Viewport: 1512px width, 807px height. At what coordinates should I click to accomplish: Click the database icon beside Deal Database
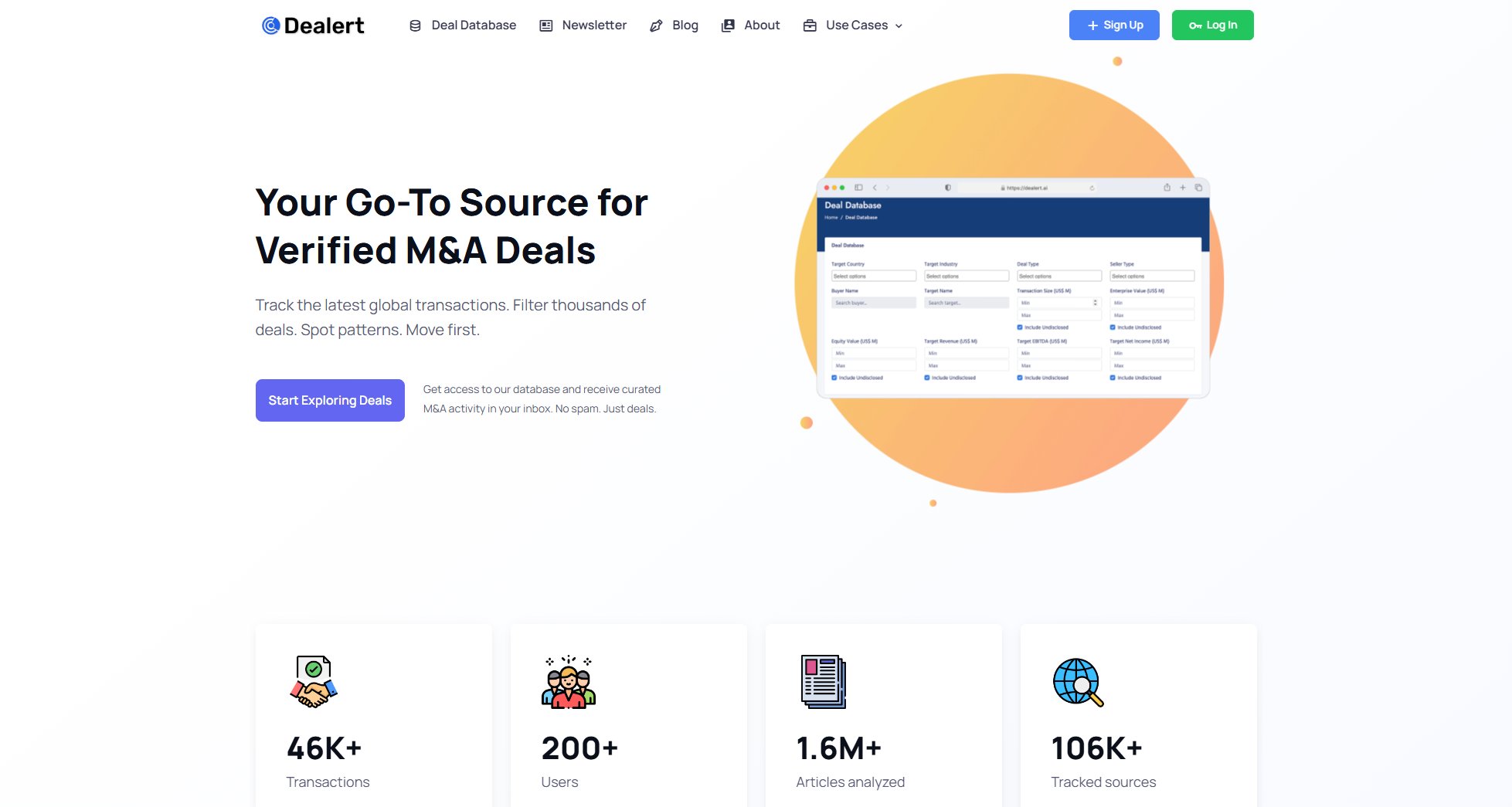point(415,25)
